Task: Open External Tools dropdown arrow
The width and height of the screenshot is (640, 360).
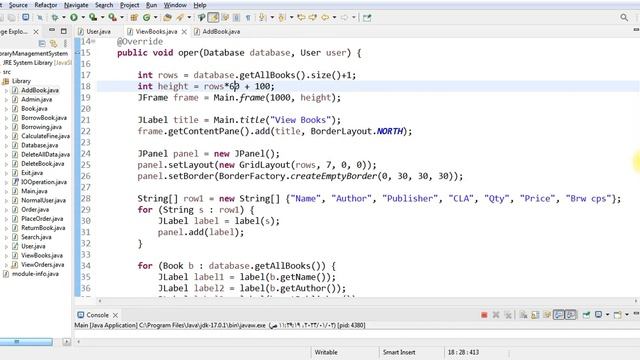Action: [x=122, y=18]
